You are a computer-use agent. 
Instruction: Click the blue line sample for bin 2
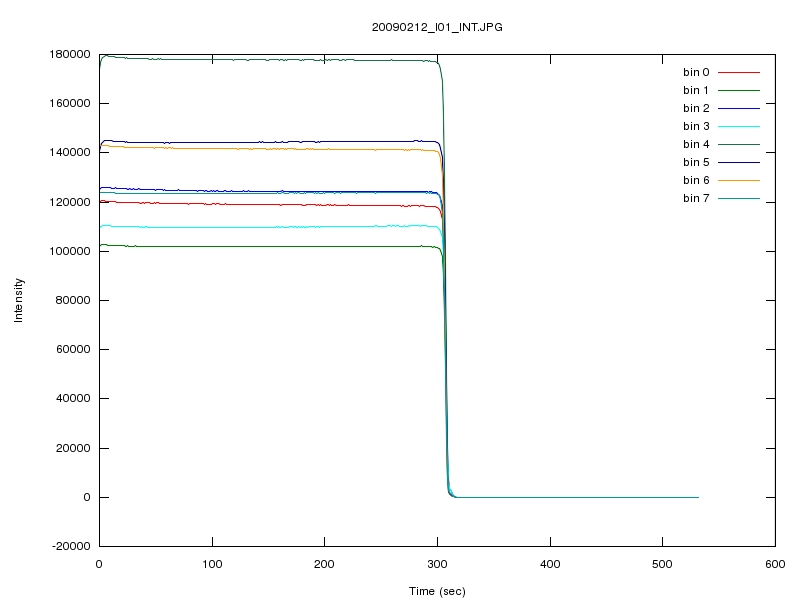tap(739, 108)
